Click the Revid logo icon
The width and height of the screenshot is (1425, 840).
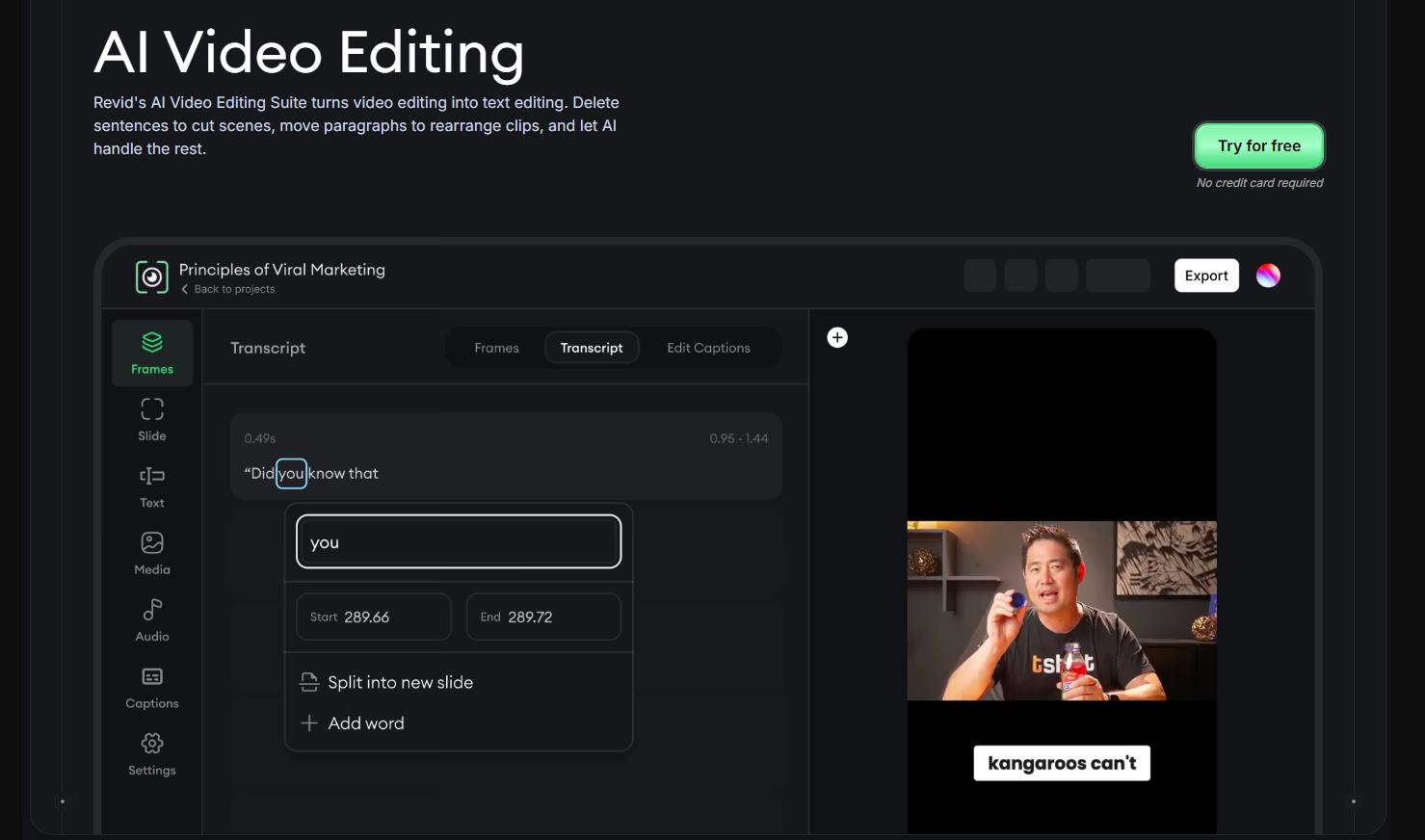pos(152,277)
